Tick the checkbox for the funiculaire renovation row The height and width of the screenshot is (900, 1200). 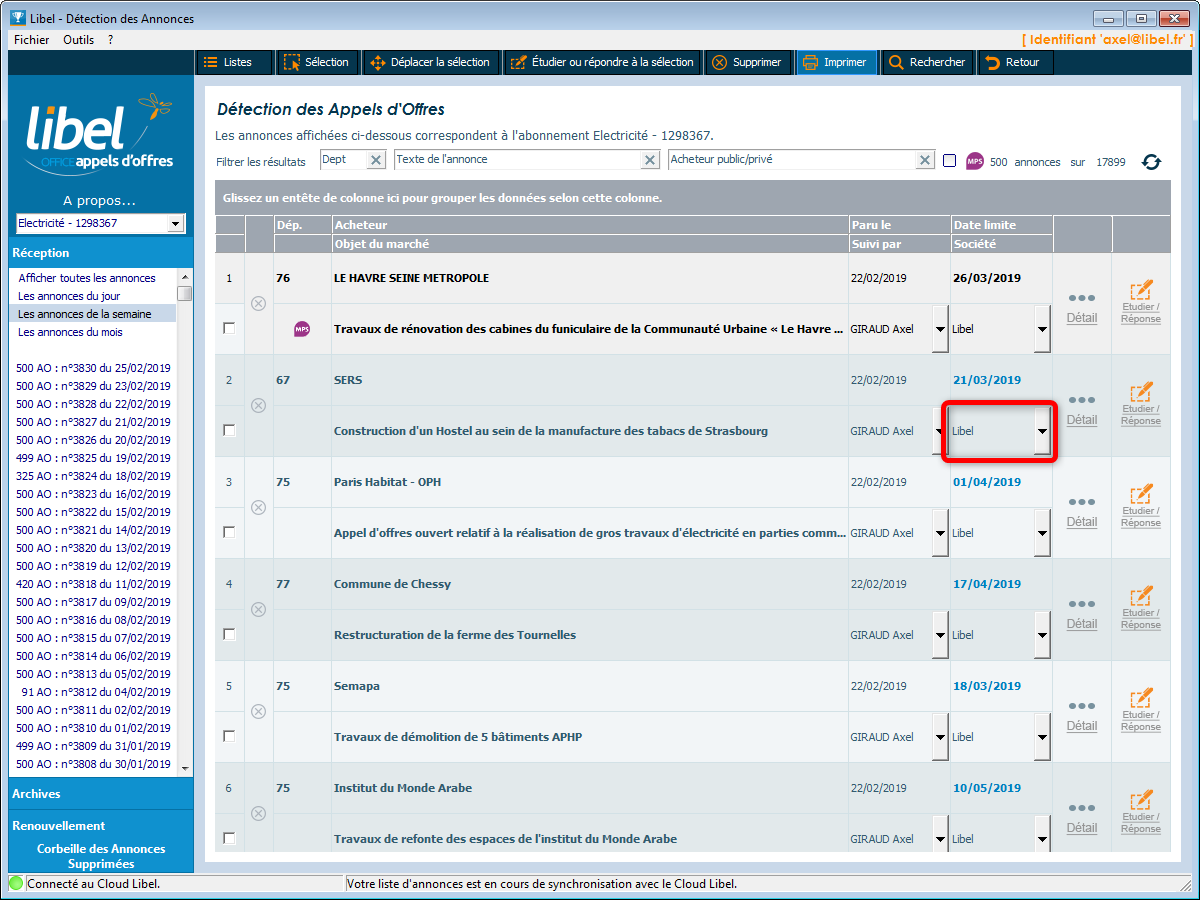point(229,328)
